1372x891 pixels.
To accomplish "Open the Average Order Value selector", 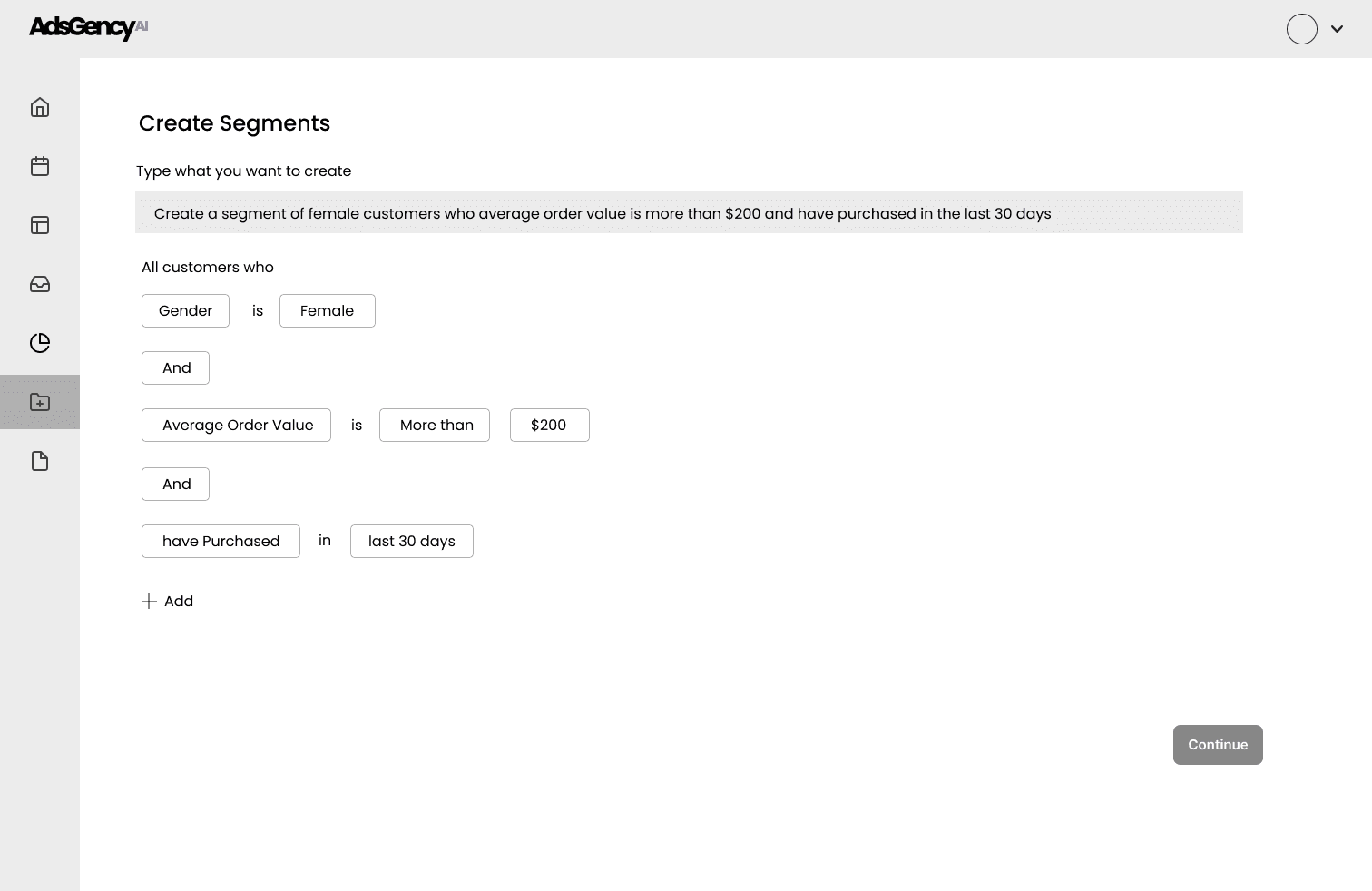I will point(236,425).
